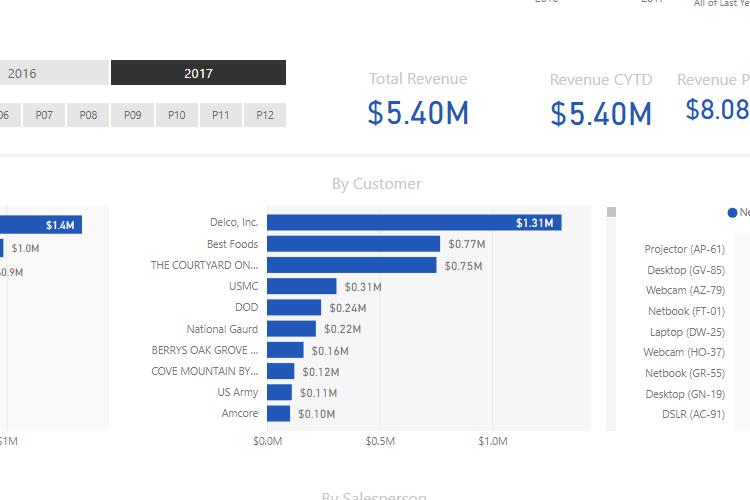
Task: Click the US Army revenue bar
Action: [x=279, y=392]
